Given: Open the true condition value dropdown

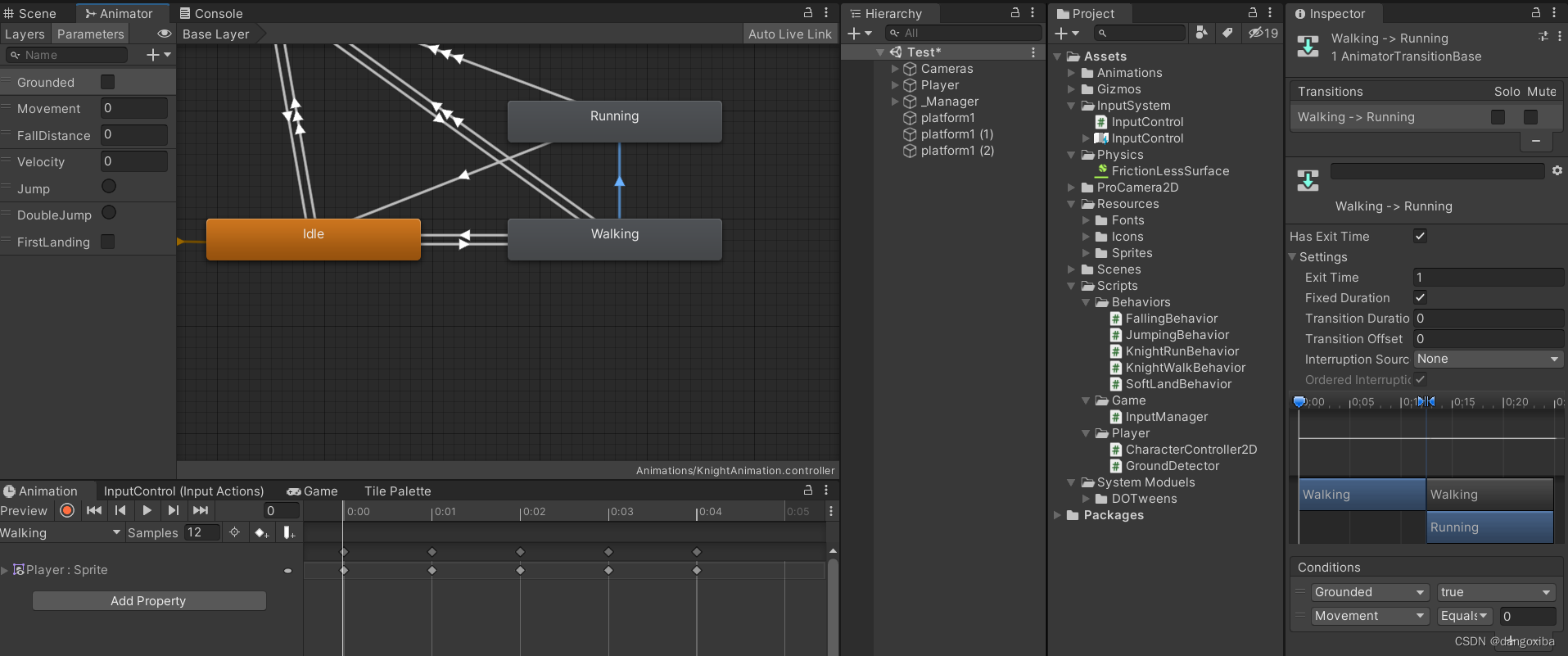Looking at the screenshot, I should (1496, 592).
